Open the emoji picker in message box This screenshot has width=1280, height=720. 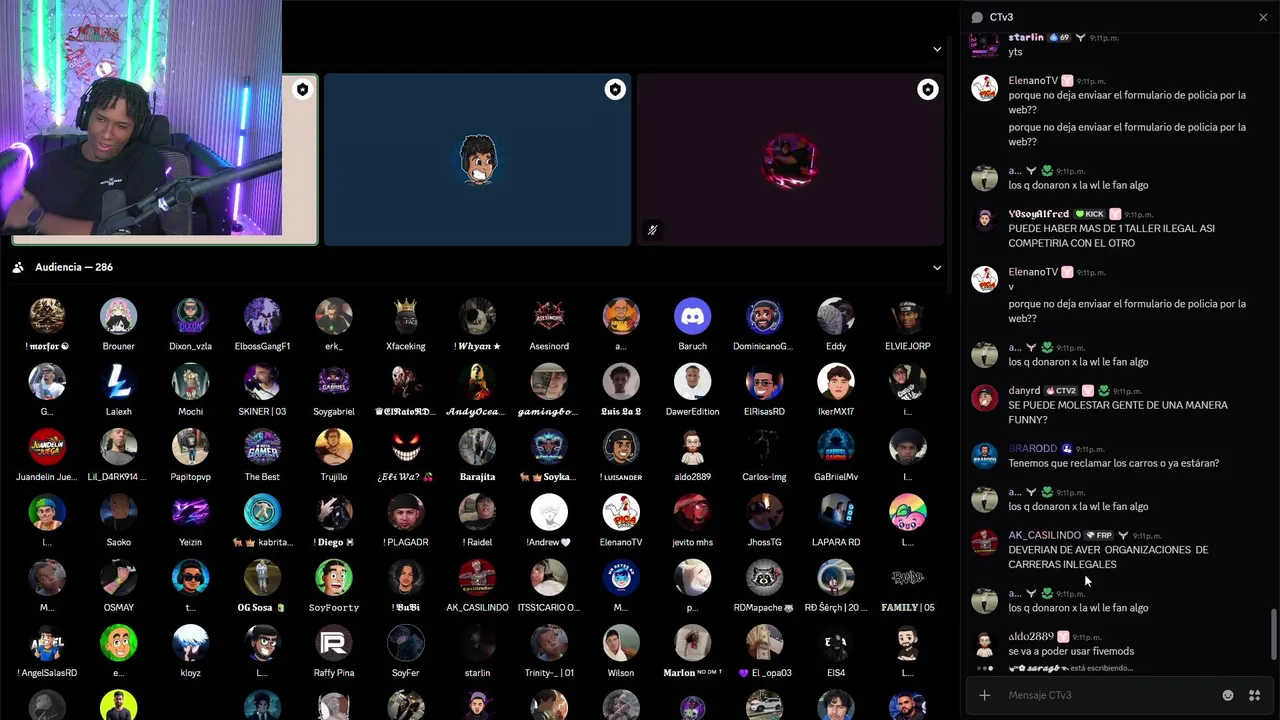point(1228,695)
